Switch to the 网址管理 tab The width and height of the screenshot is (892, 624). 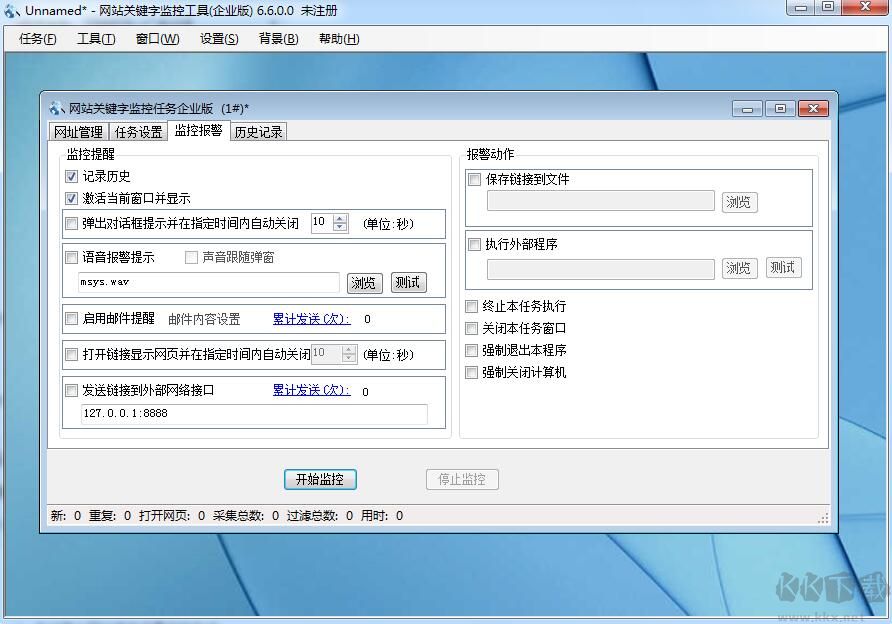point(79,132)
